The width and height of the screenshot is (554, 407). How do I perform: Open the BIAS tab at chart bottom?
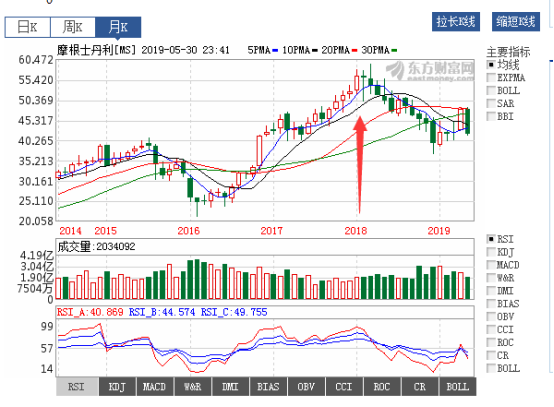point(269,387)
